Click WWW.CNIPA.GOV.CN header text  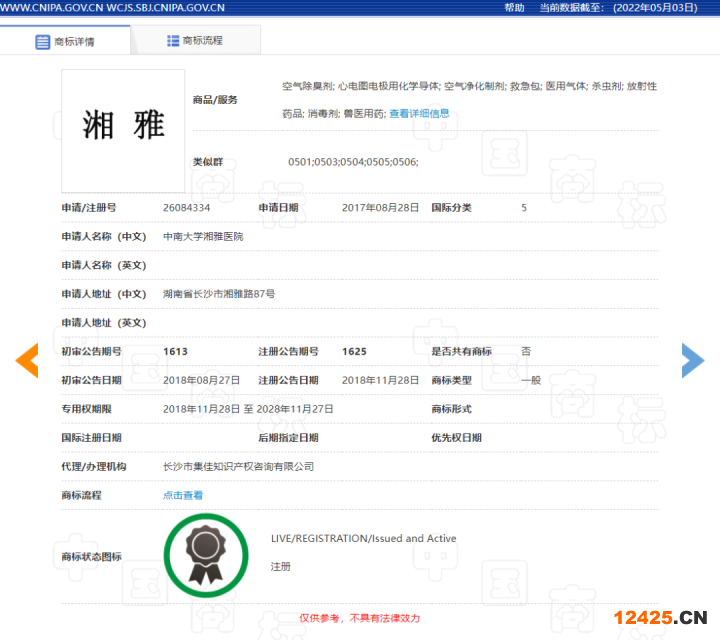[x=52, y=8]
